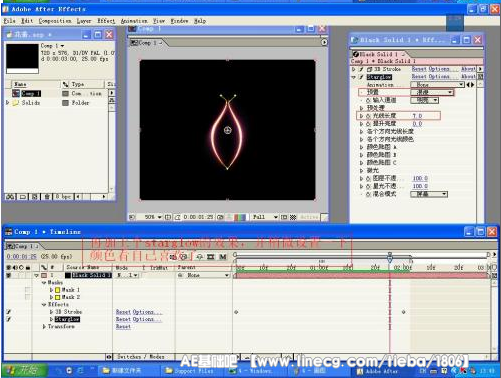Open the Animation menu
Screen dimensions: 501x378
tap(134, 21)
